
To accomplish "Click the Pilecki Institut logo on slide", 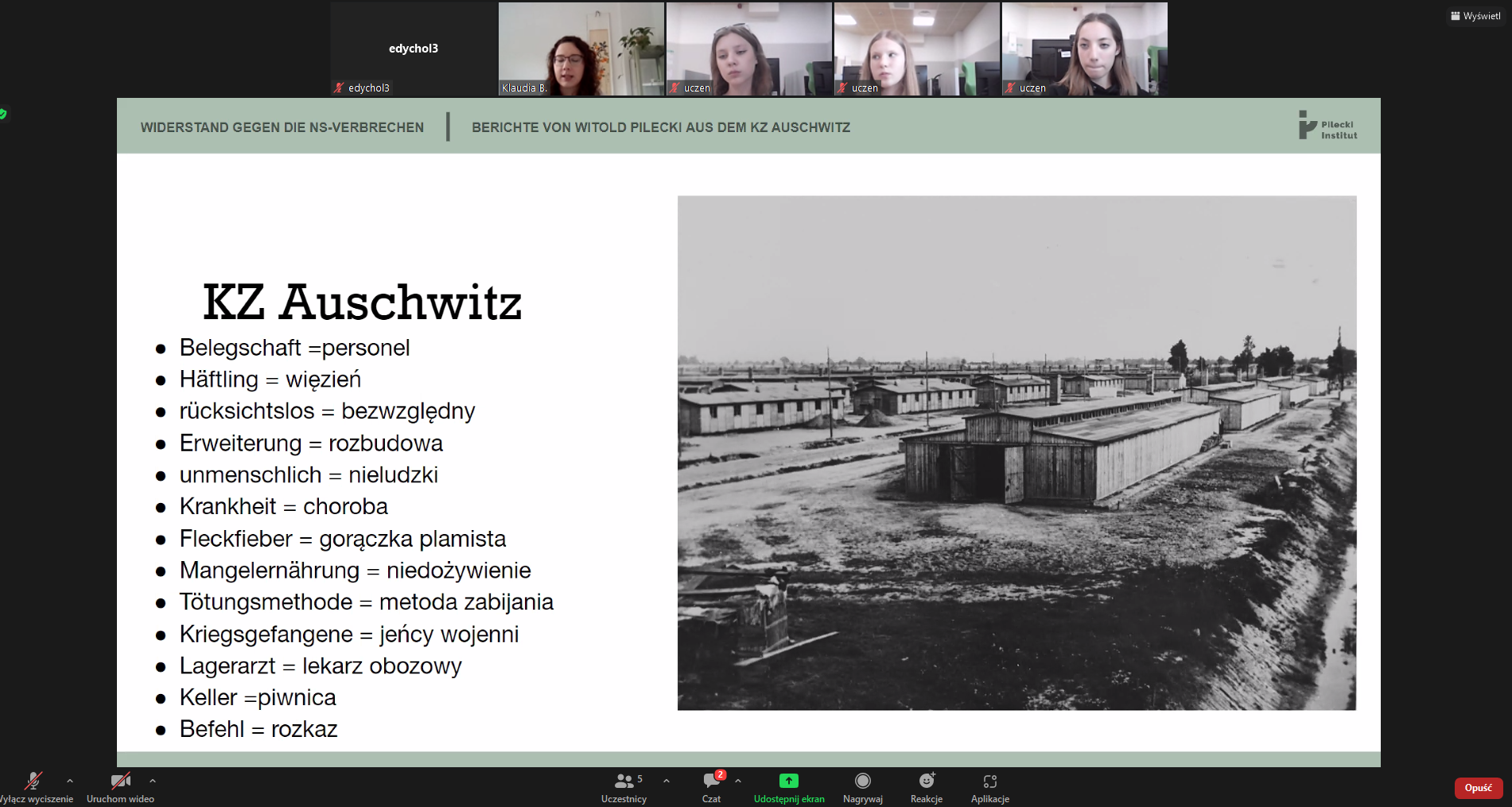I will [1327, 126].
